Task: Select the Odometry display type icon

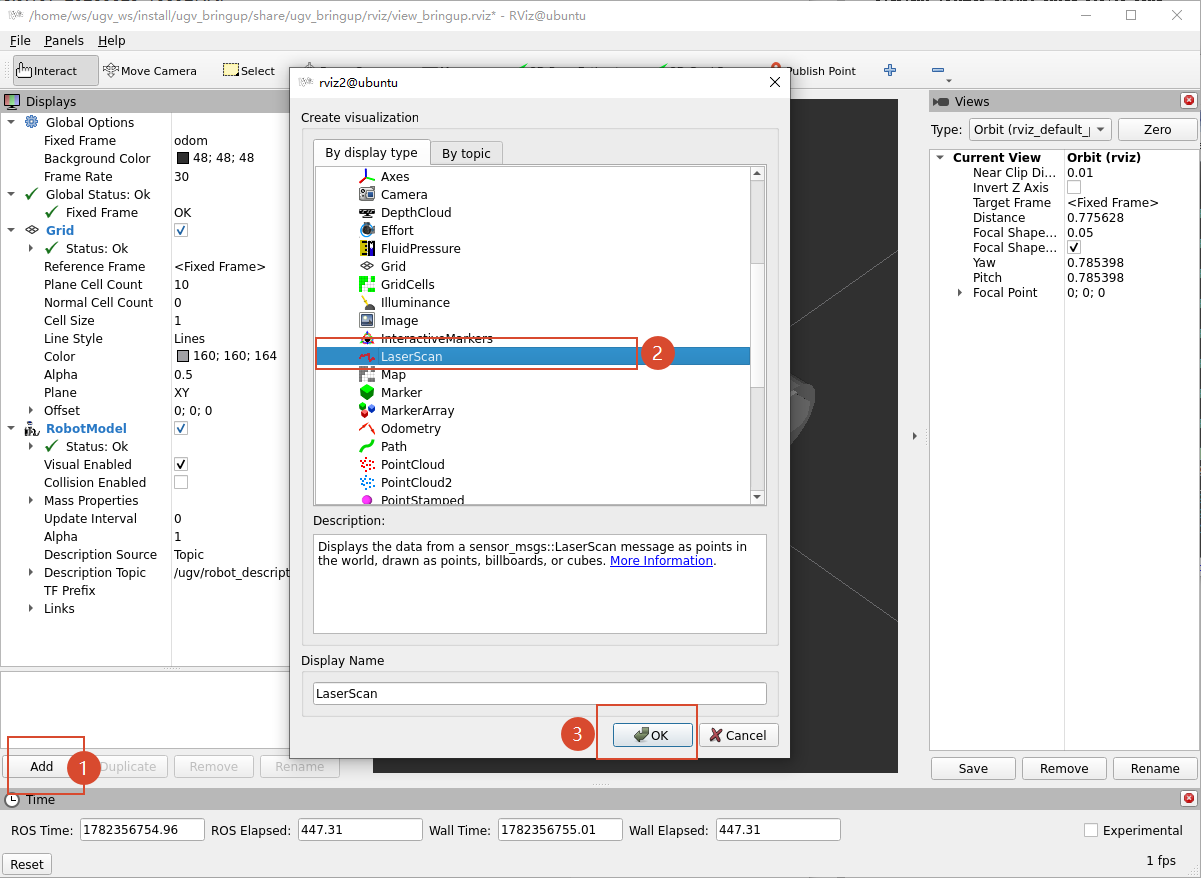Action: click(x=367, y=428)
